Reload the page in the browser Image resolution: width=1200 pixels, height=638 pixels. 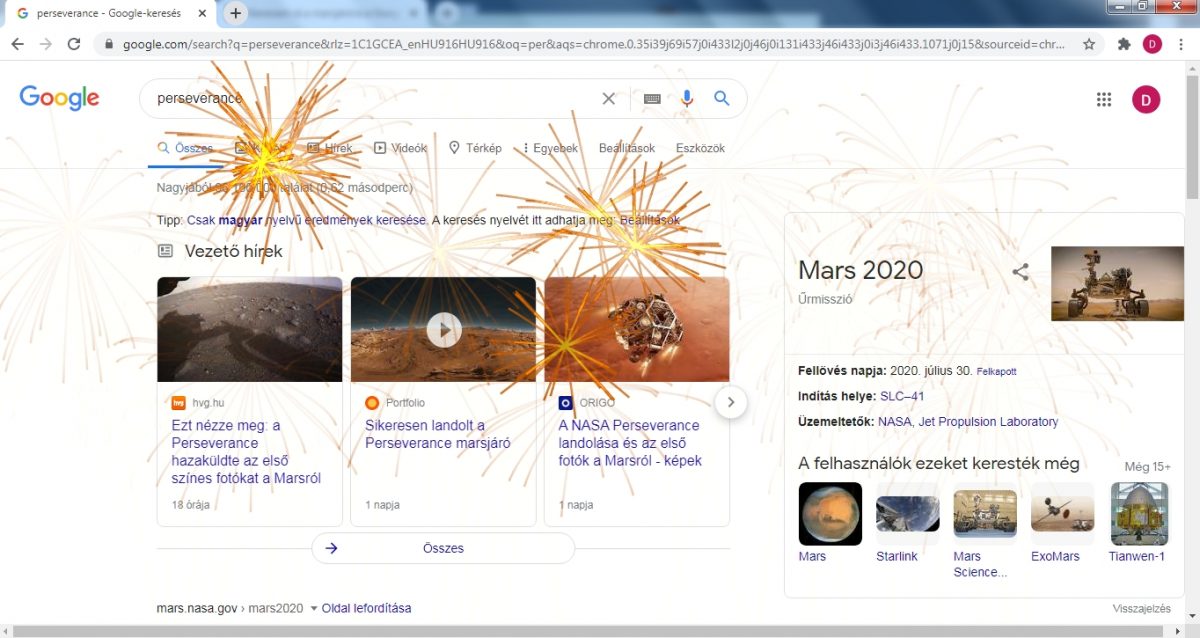coord(73,44)
